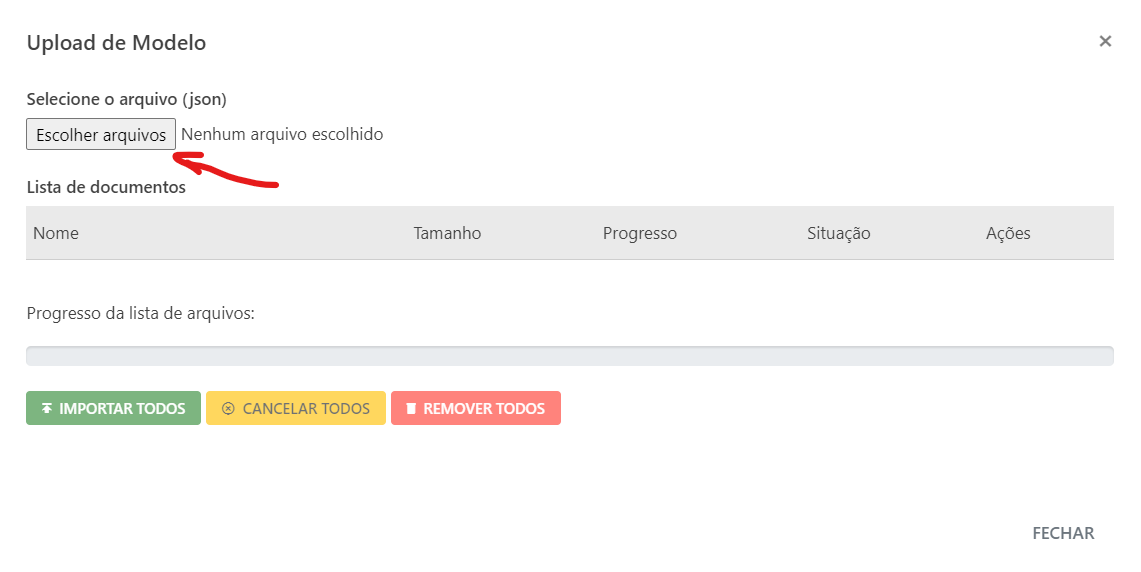Click the Upload de Modelo title
Image resolution: width=1141 pixels, height=572 pixels.
(x=116, y=43)
